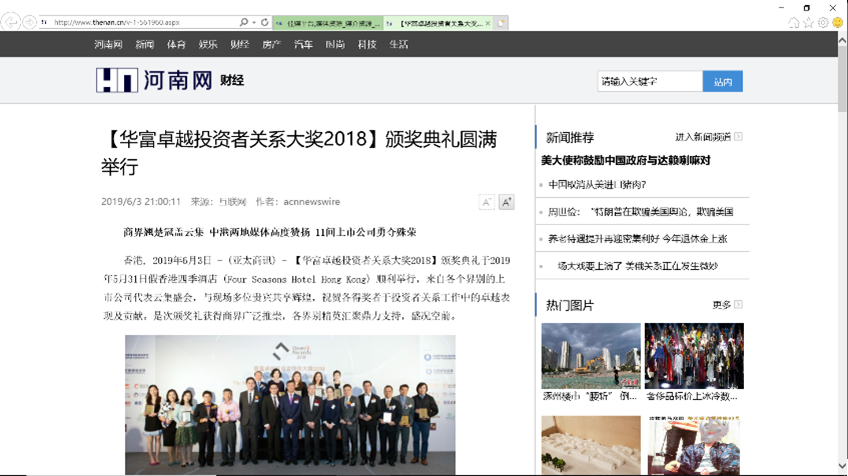The height and width of the screenshot is (476, 848).
Task: Open 养老待遇提升再迎密集利好 news link
Action: point(638,239)
